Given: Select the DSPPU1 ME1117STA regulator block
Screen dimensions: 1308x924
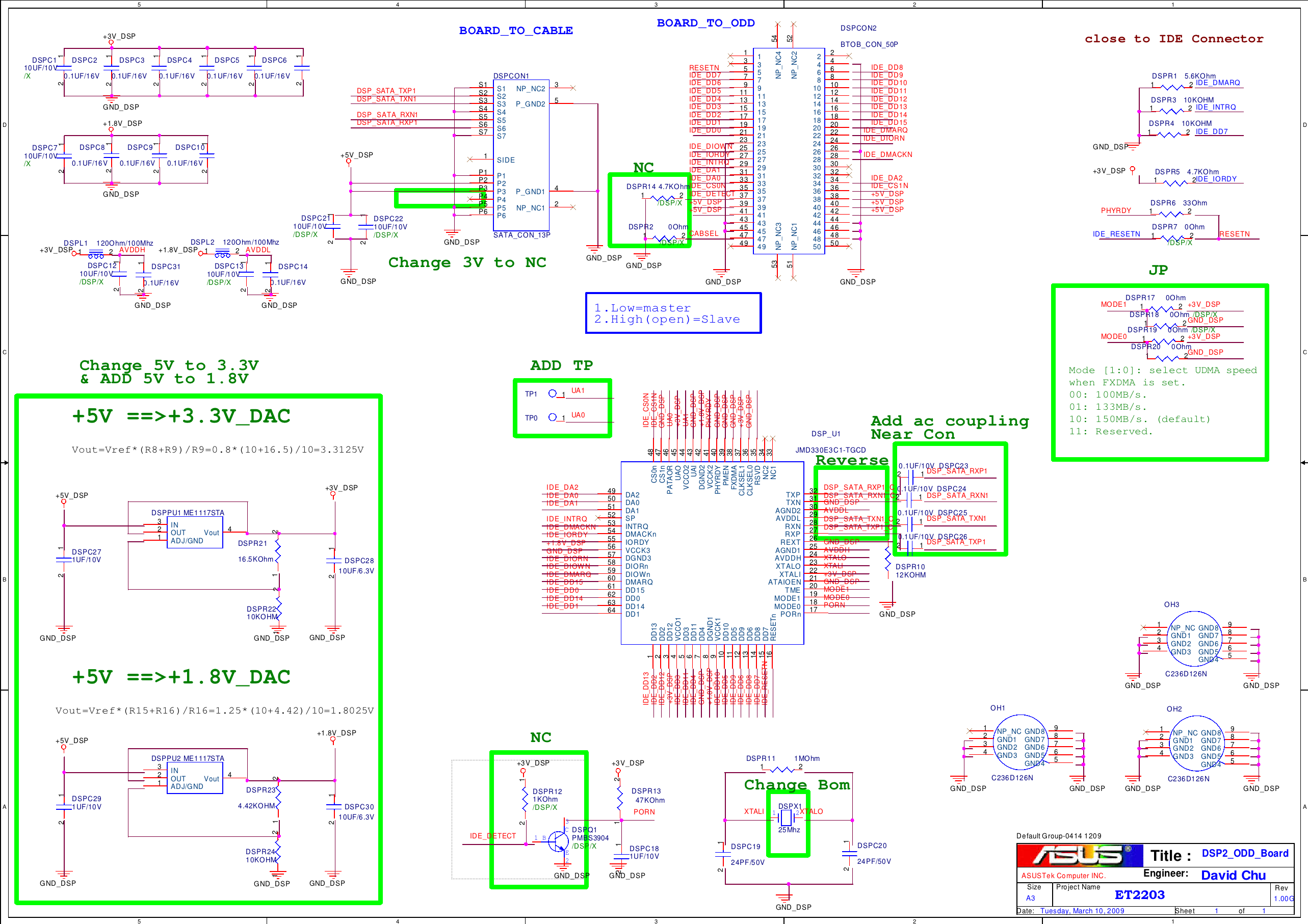Looking at the screenshot, I should [195, 532].
